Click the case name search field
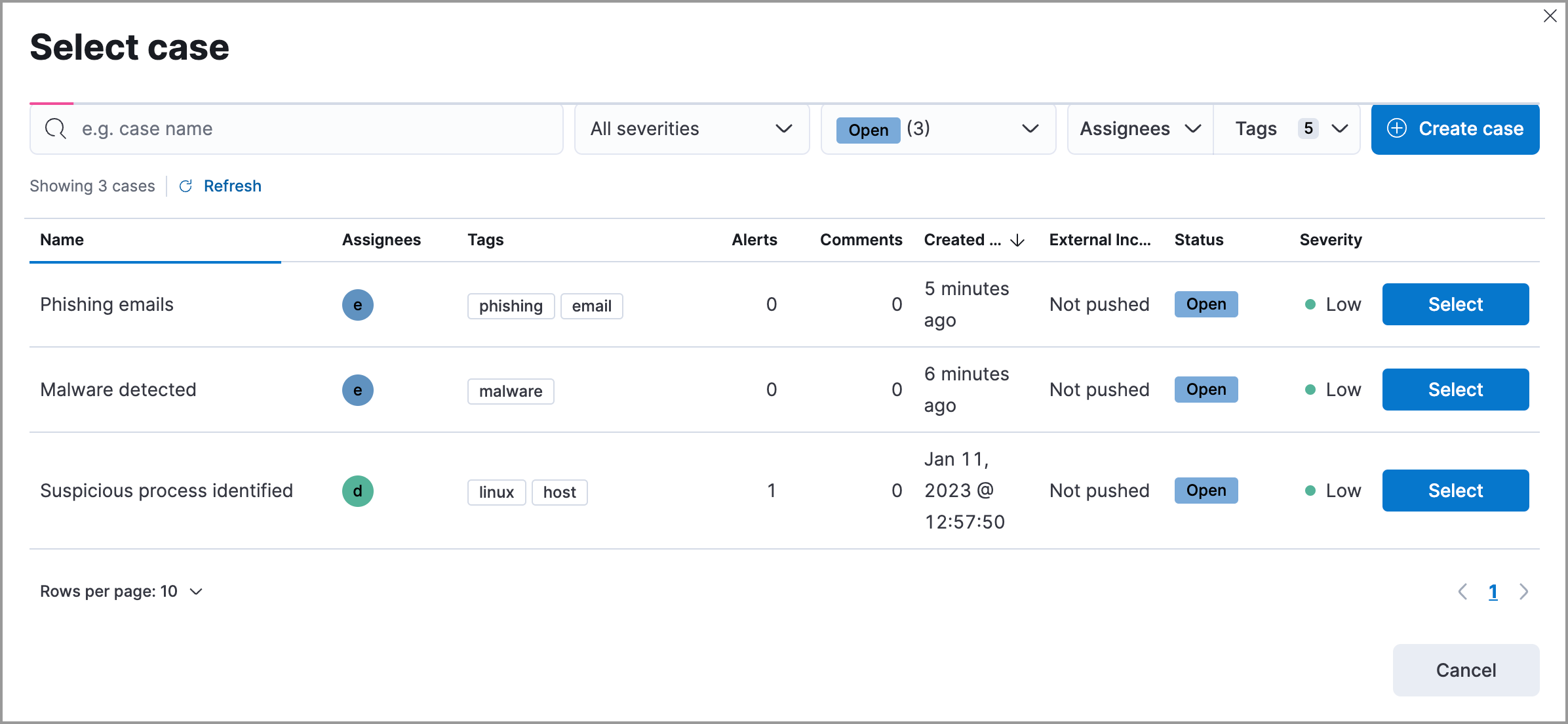 295,129
